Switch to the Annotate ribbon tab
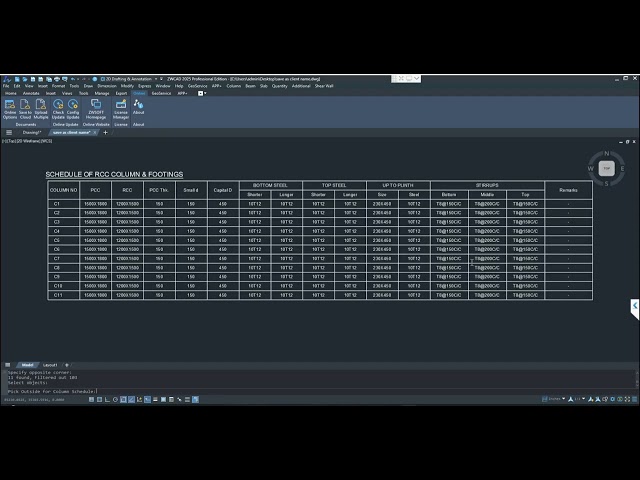Image resolution: width=640 pixels, height=480 pixels. [31, 93]
